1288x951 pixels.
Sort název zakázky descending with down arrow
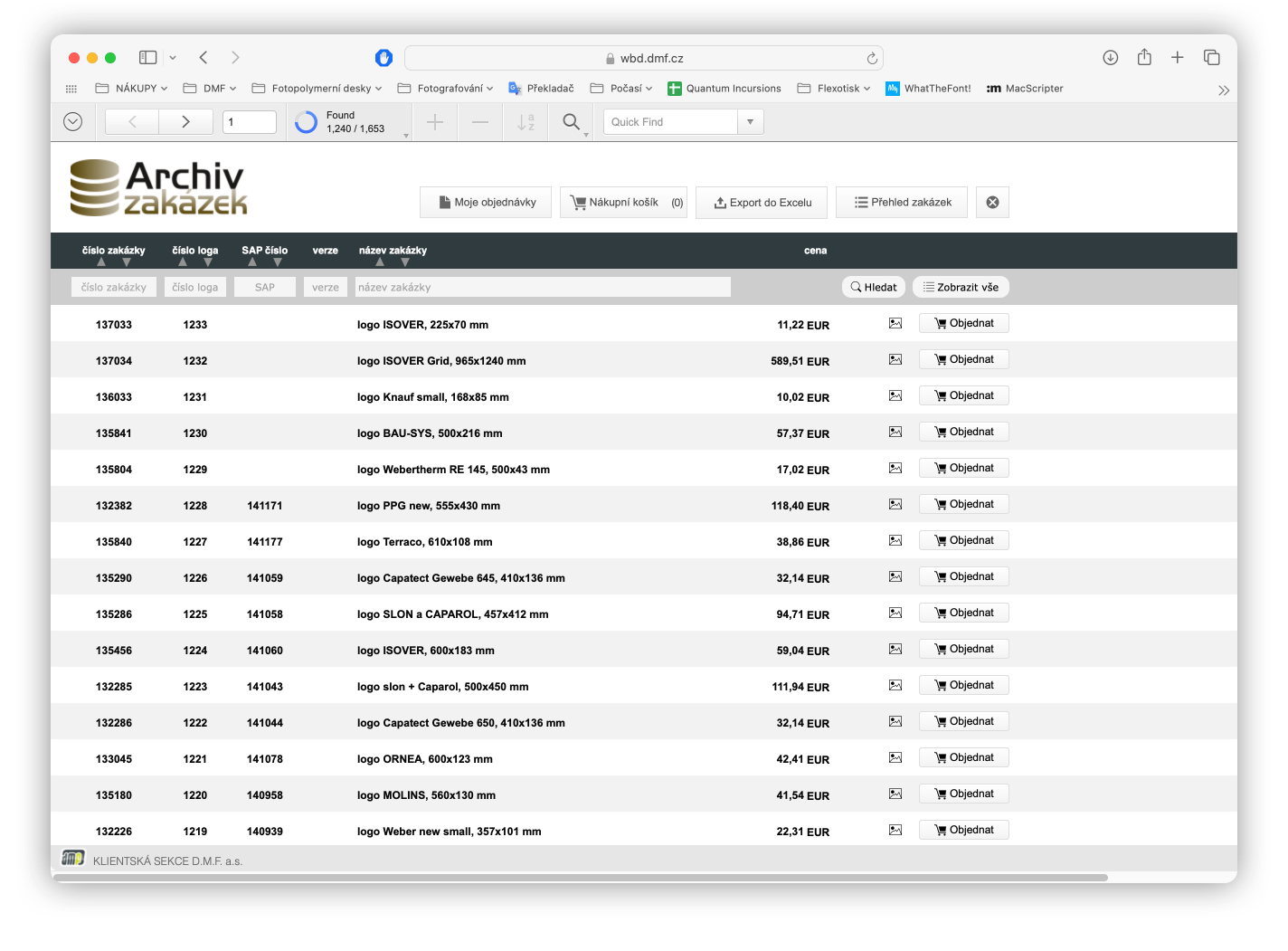click(x=405, y=262)
